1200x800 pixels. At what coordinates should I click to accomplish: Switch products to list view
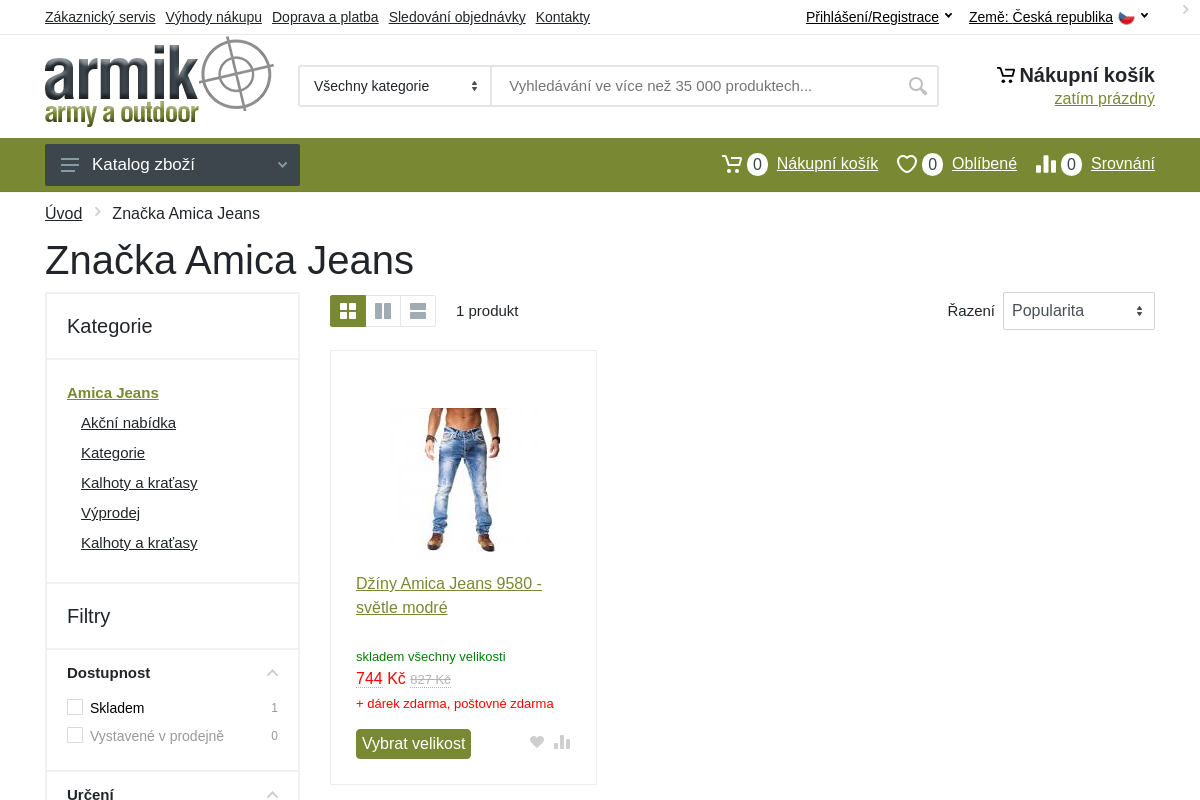click(417, 311)
